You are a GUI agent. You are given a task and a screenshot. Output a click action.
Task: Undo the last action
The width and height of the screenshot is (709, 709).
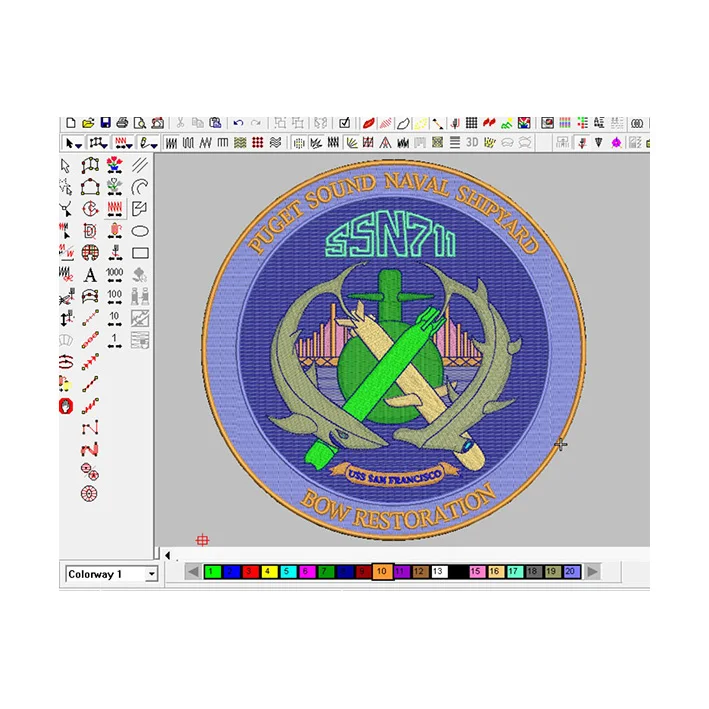click(238, 123)
